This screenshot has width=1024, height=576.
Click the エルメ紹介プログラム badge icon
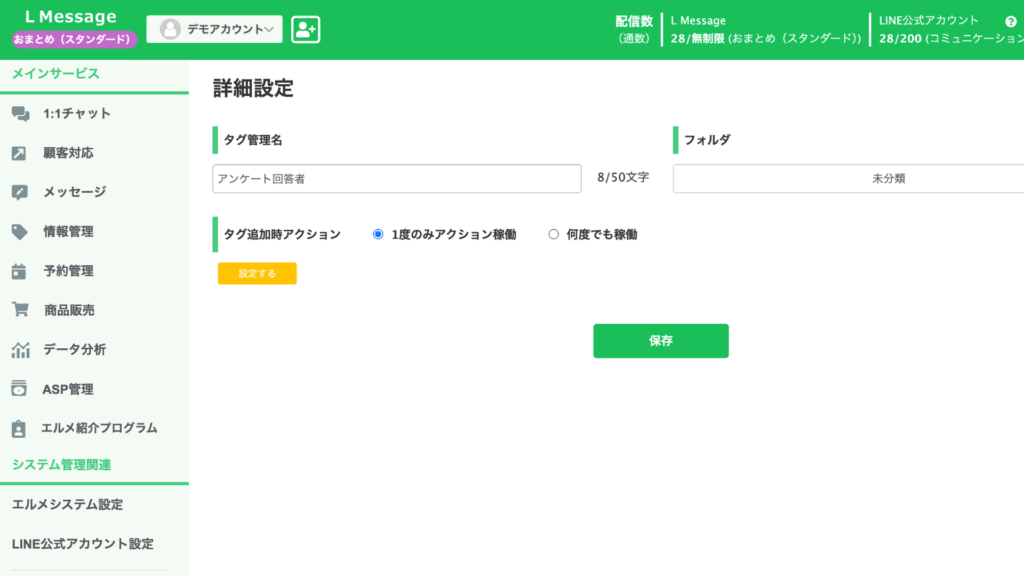tap(18, 428)
